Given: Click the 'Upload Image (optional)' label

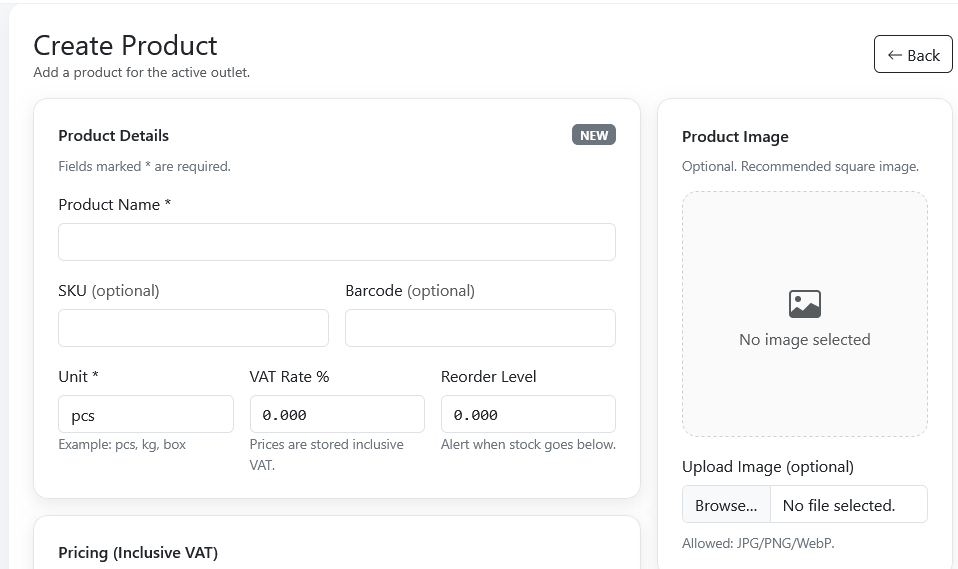Looking at the screenshot, I should (768, 467).
